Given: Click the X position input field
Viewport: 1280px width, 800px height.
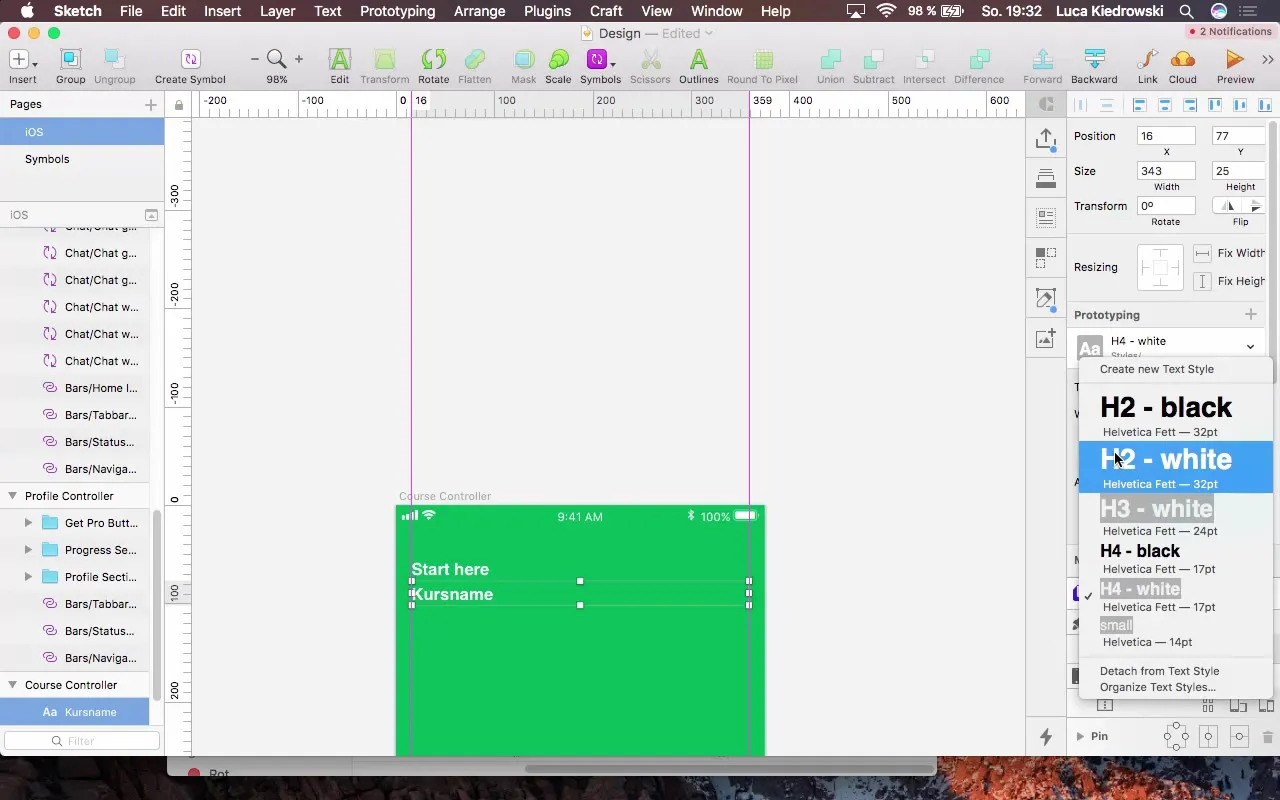Looking at the screenshot, I should (1166, 136).
